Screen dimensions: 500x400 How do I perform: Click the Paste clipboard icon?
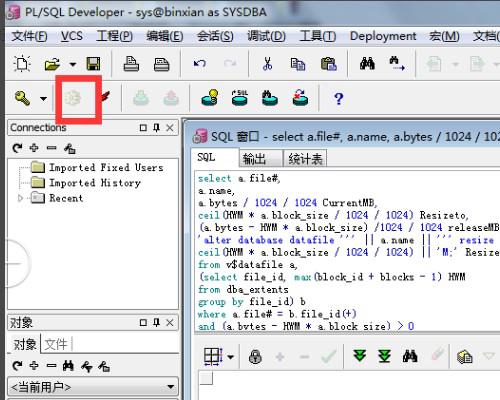[328, 63]
